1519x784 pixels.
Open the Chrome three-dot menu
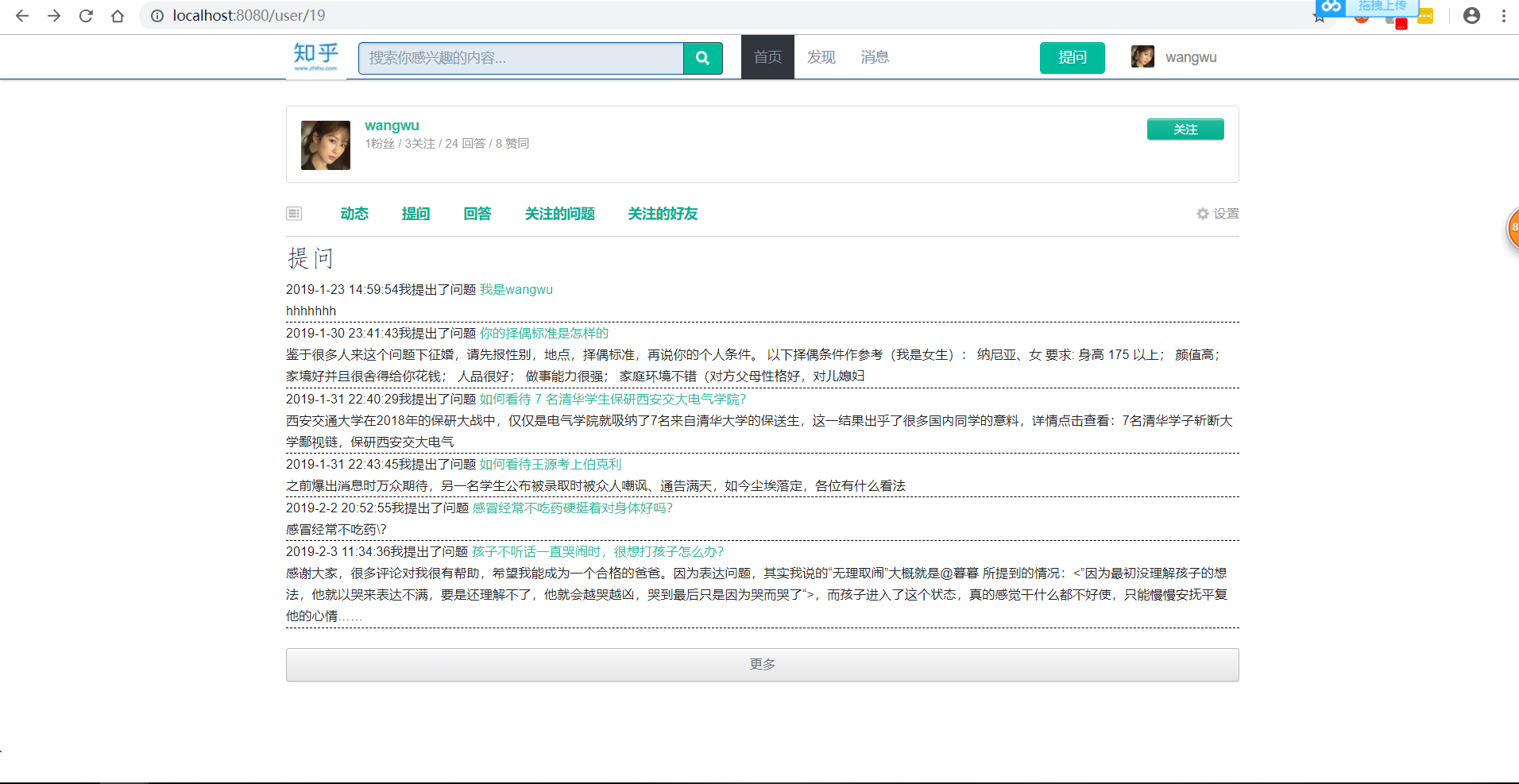[1504, 16]
